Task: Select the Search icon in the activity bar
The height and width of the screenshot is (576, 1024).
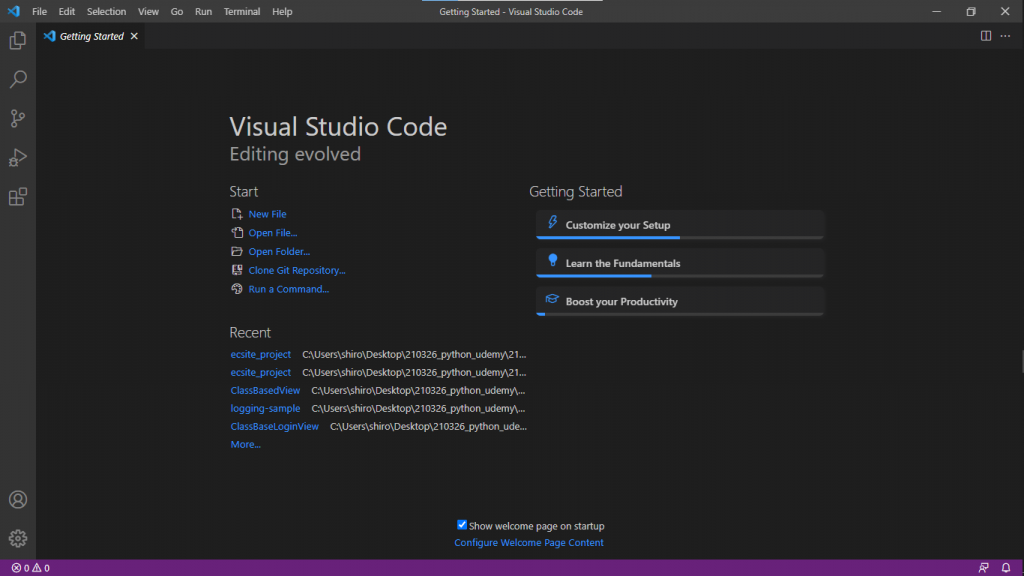Action: [17, 79]
